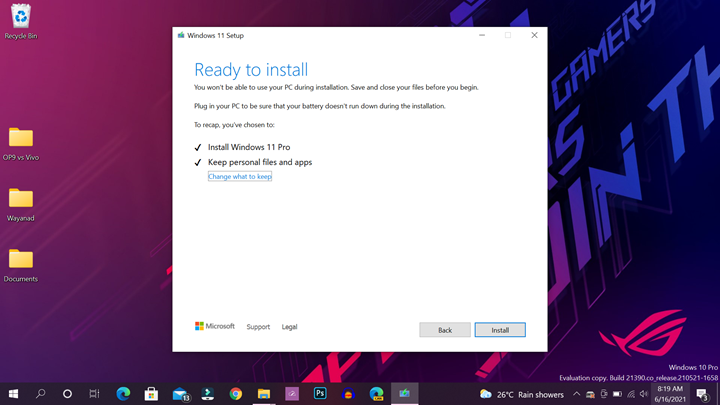
Task: Launch Microsoft Edge from taskbar
Action: click(123, 394)
